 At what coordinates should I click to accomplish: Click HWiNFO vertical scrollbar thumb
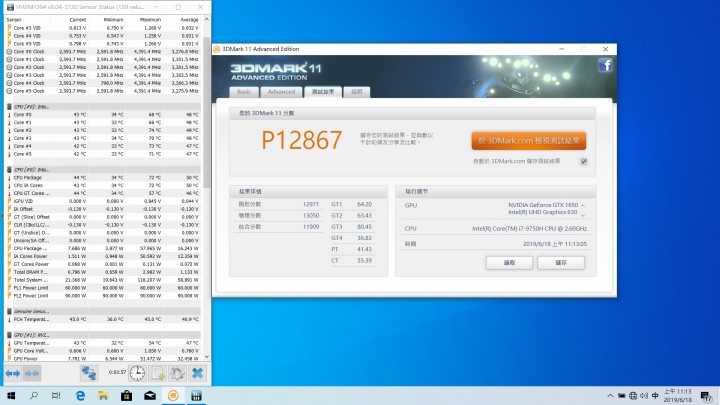[x=207, y=112]
